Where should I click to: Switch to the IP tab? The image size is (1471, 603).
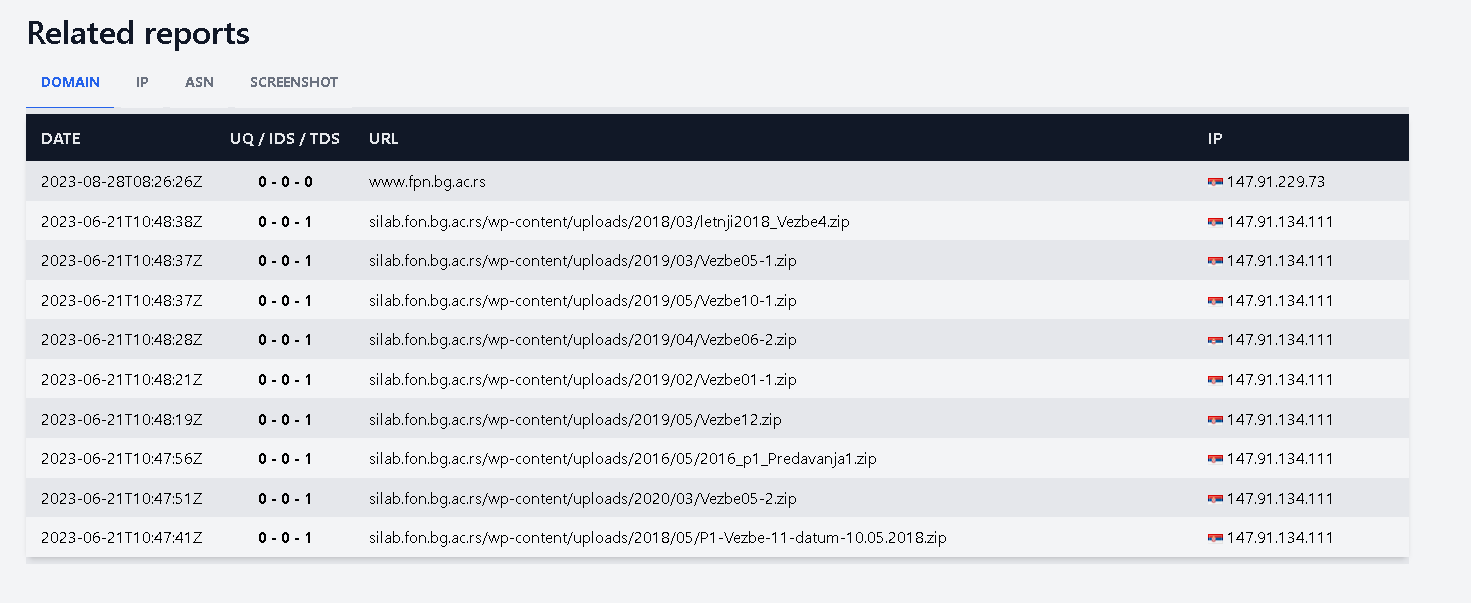pos(142,83)
